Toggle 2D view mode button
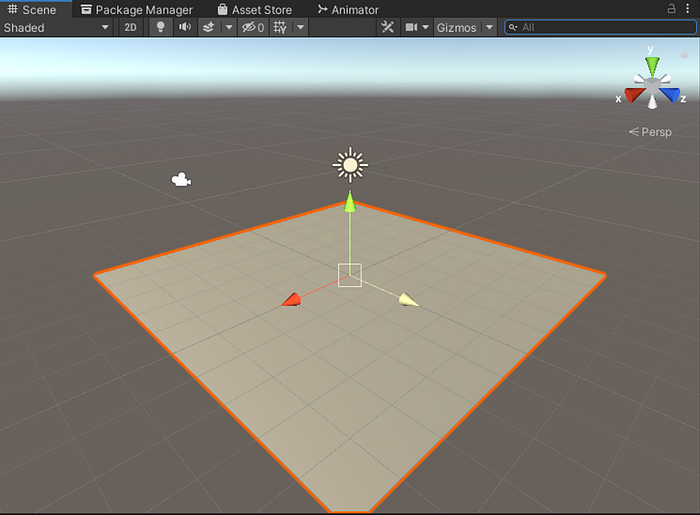The height and width of the screenshot is (515, 700). click(x=130, y=27)
